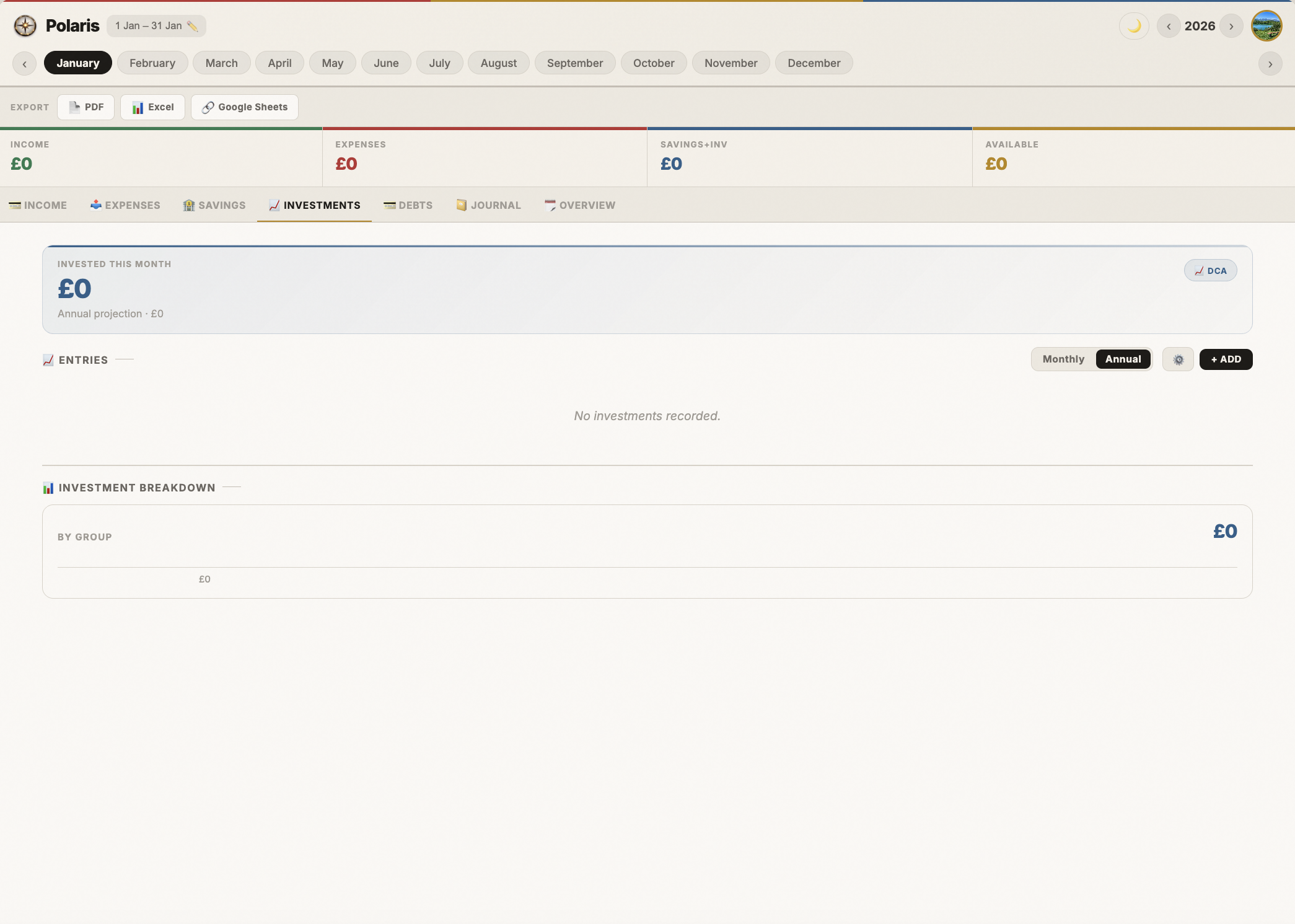Select the February month pill
The height and width of the screenshot is (924, 1295).
pos(152,63)
